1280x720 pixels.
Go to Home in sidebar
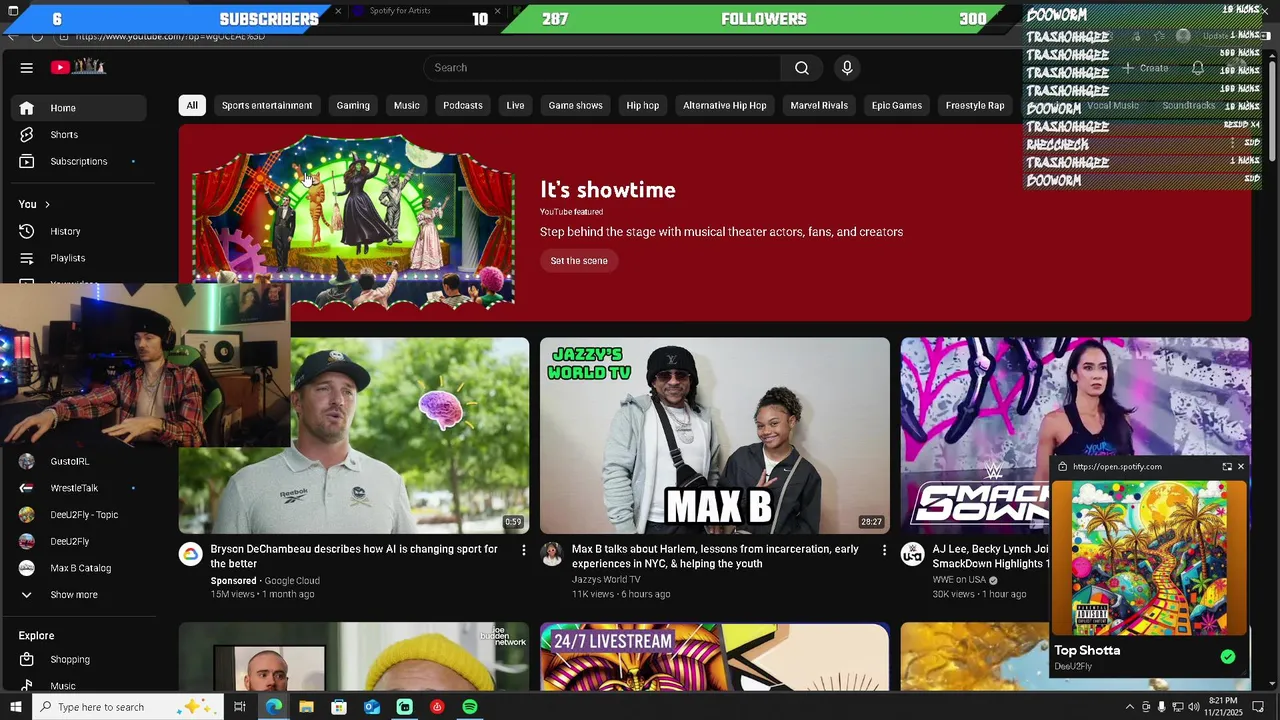pyautogui.click(x=79, y=108)
